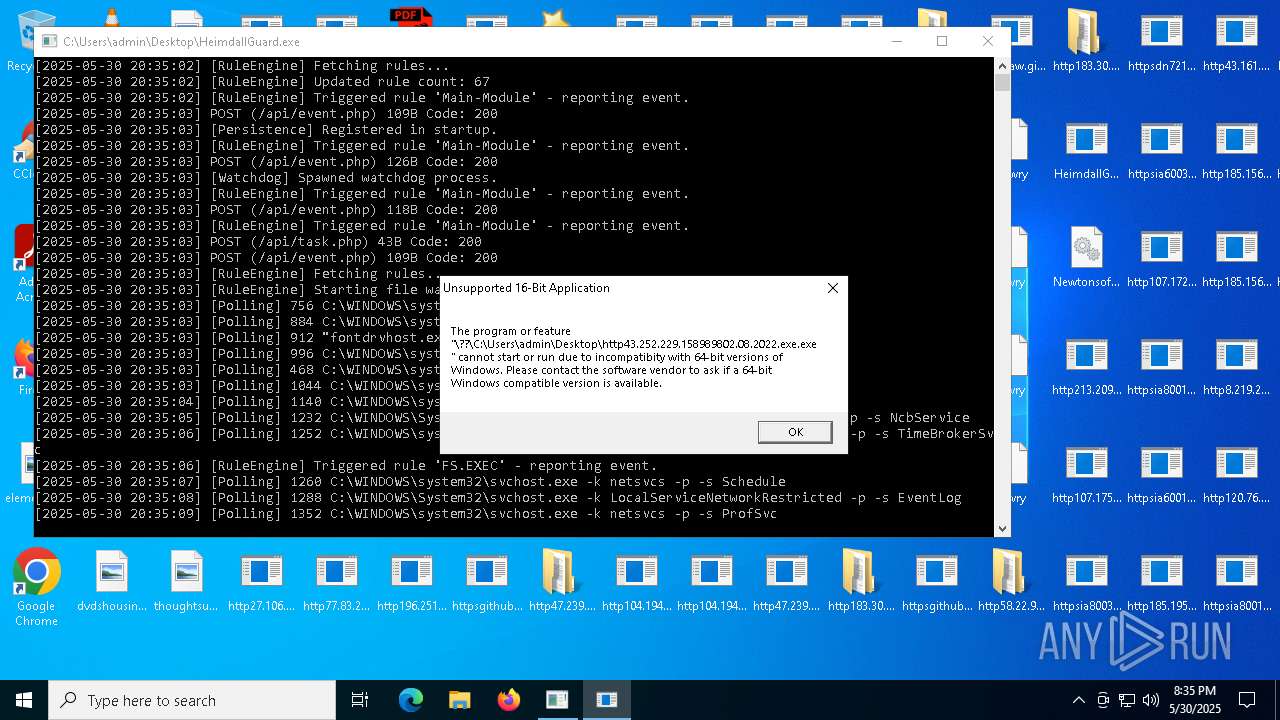This screenshot has width=1280, height=720.
Task: Open Task View from the taskbar
Action: click(x=360, y=700)
